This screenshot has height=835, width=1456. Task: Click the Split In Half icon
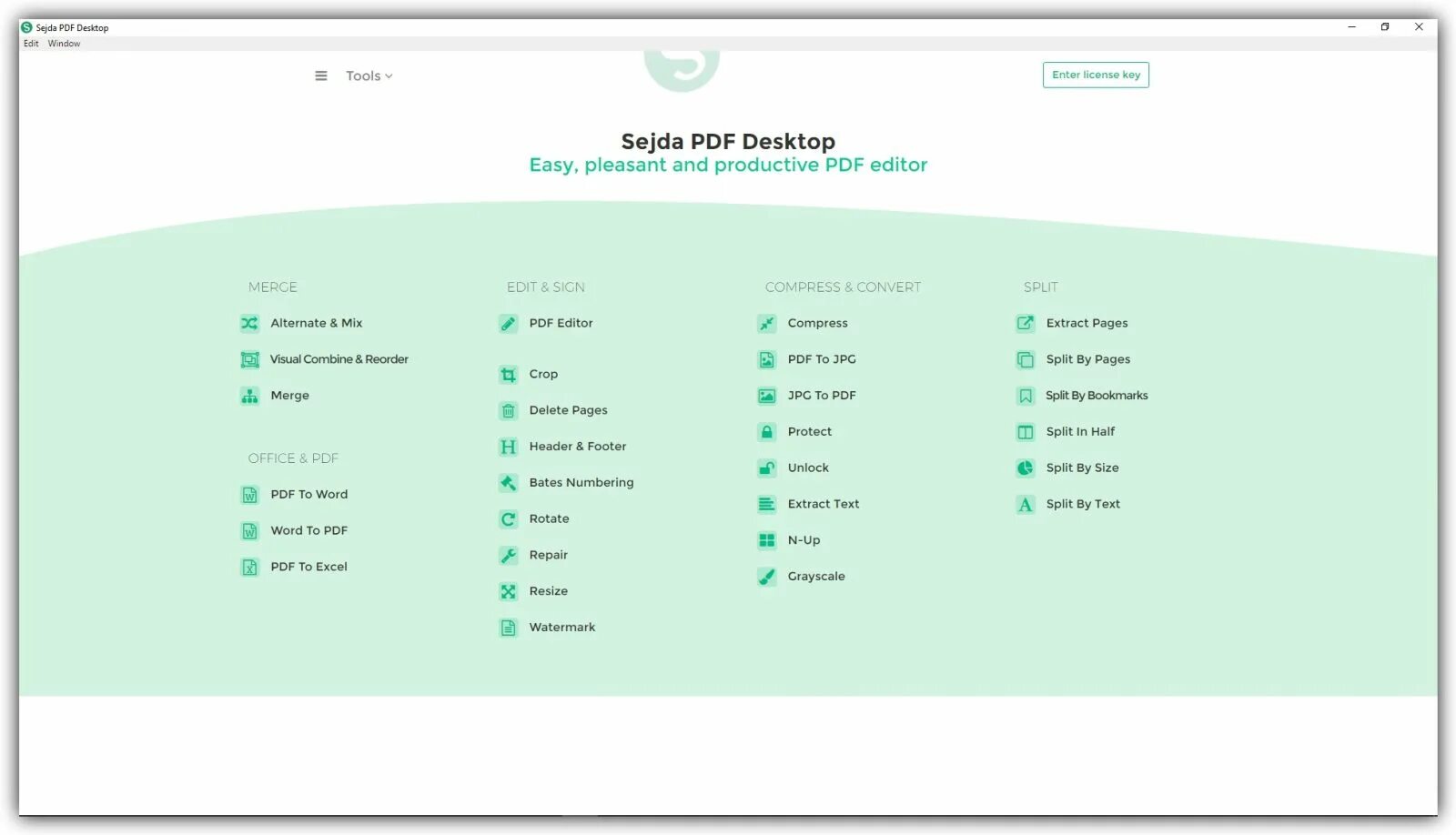(x=1026, y=432)
